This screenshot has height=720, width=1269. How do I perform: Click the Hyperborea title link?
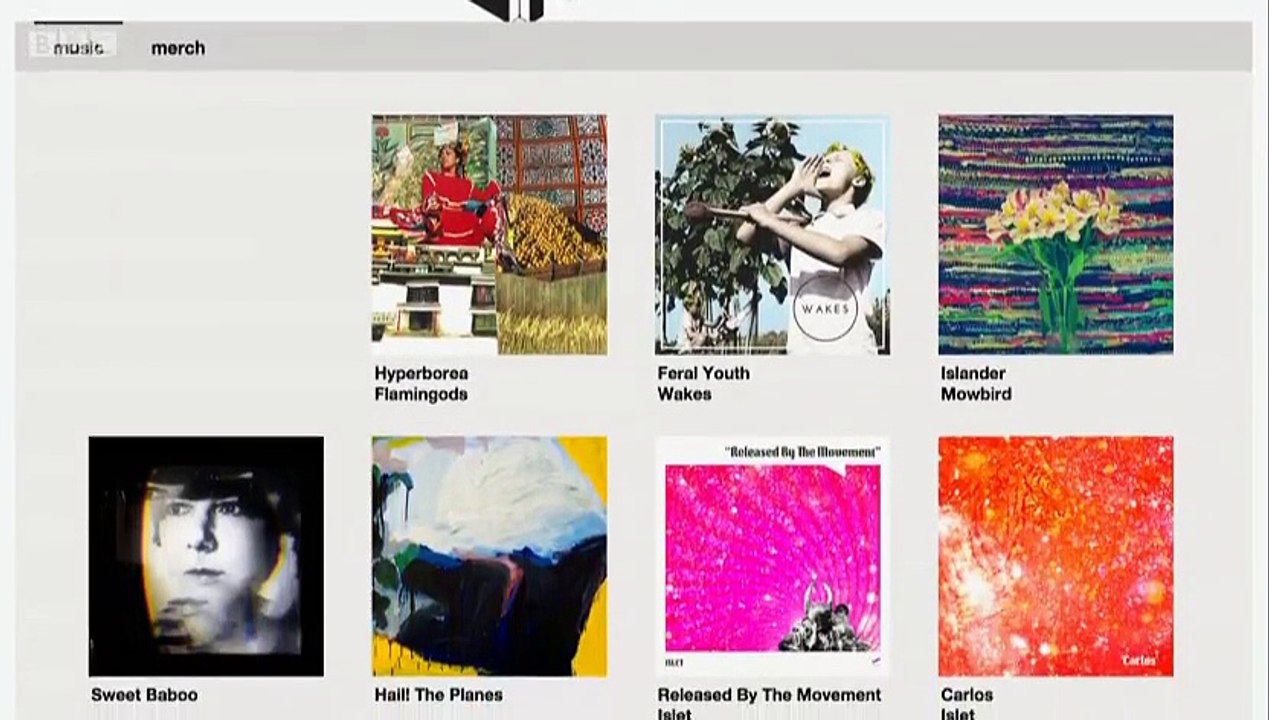point(421,373)
